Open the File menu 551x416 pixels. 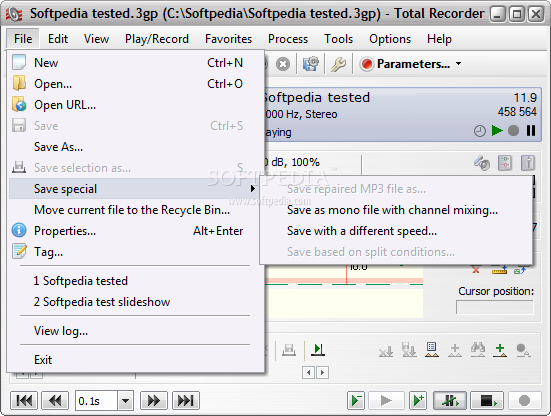[23, 39]
